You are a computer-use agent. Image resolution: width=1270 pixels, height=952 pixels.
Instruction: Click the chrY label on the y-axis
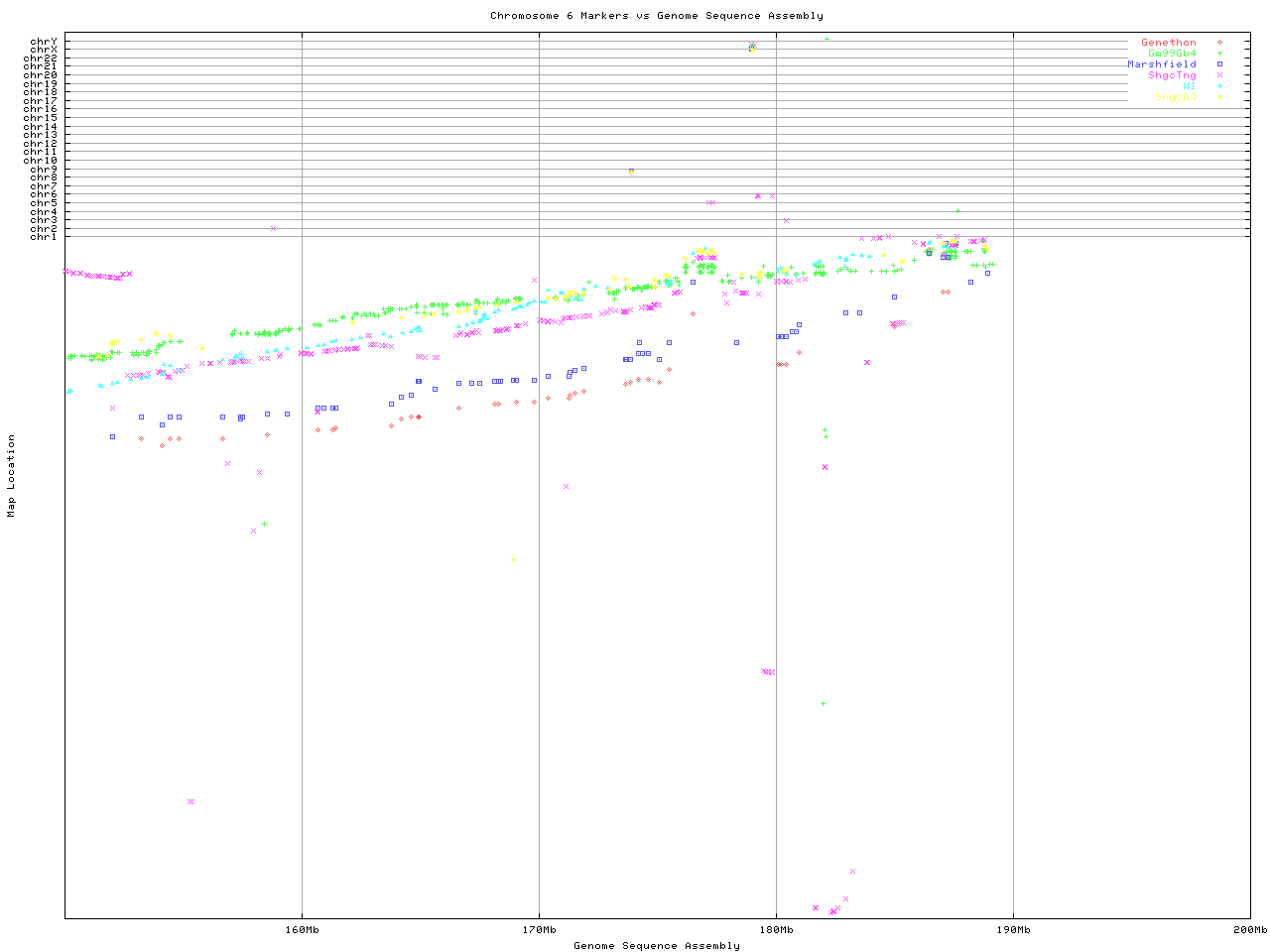pos(44,41)
